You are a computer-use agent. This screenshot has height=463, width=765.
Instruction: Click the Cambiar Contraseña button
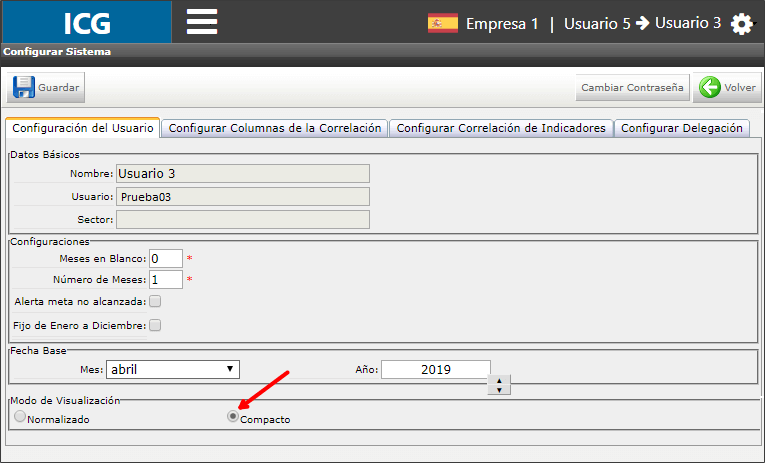[x=632, y=88]
